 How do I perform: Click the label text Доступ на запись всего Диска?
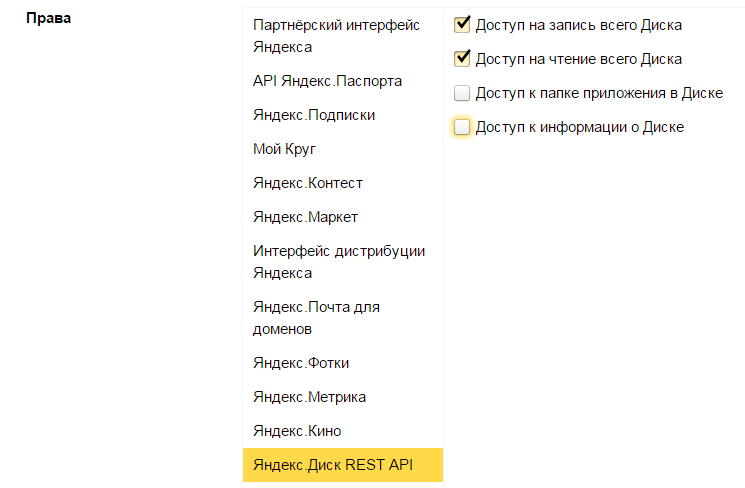click(x=579, y=25)
